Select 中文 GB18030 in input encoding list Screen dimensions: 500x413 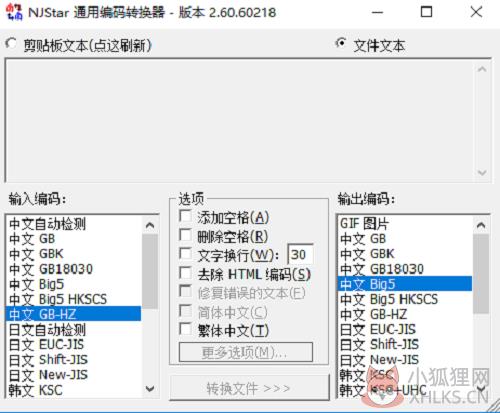coord(73,269)
